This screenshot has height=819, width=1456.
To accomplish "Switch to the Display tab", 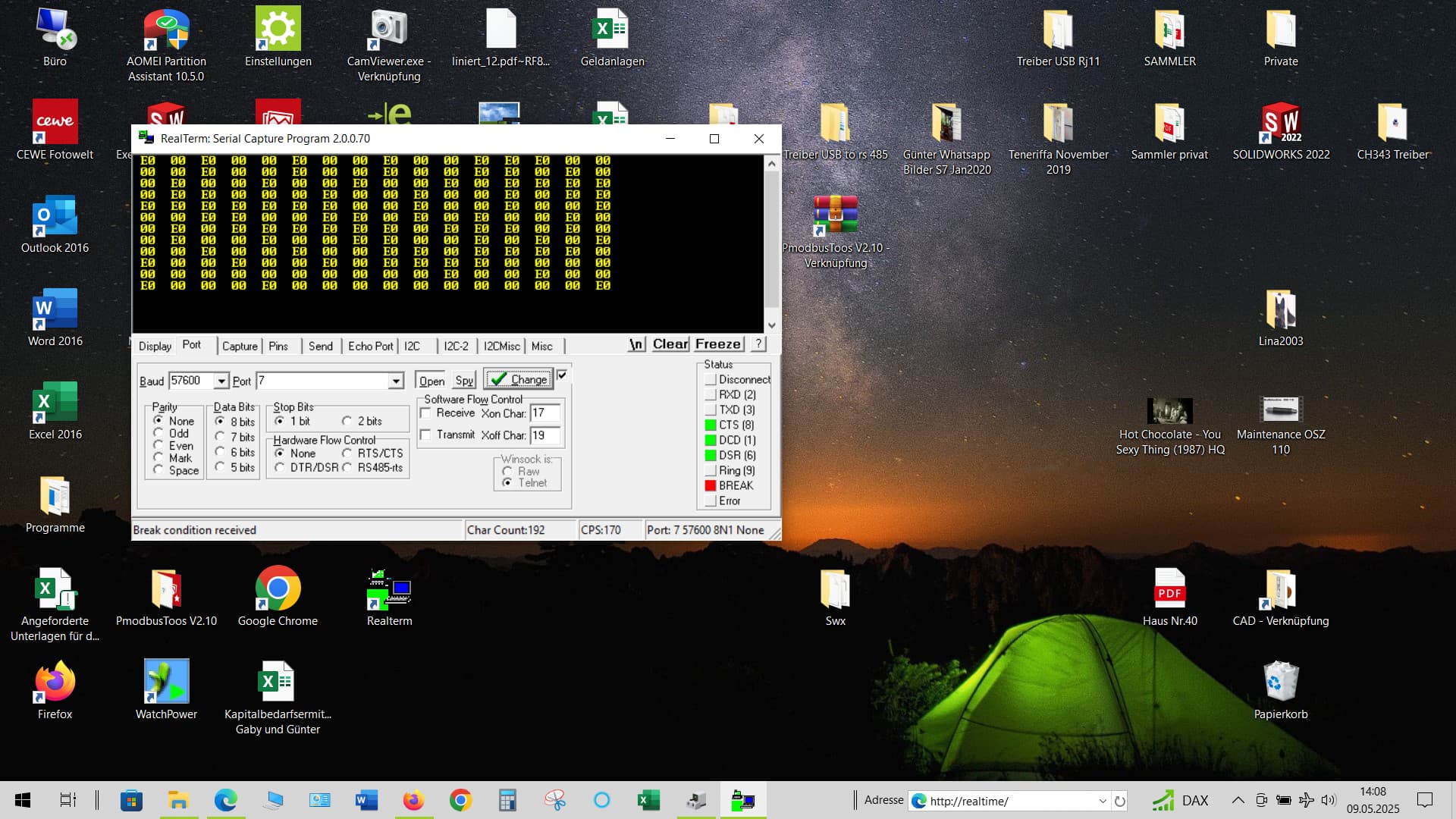I will coord(155,346).
